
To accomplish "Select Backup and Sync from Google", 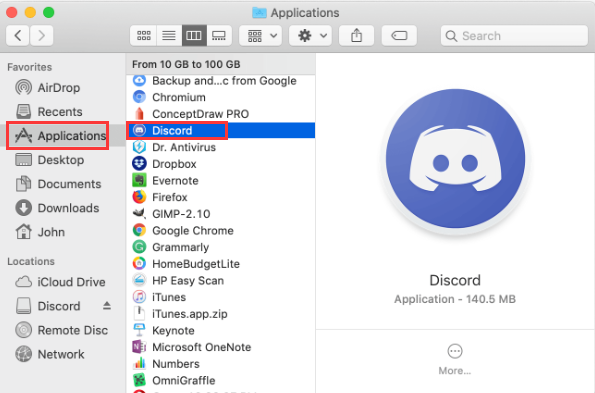I will 220,81.
